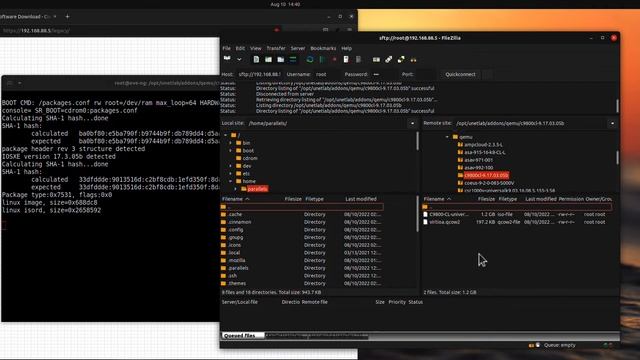Open the Transfer menu

pos(276,48)
